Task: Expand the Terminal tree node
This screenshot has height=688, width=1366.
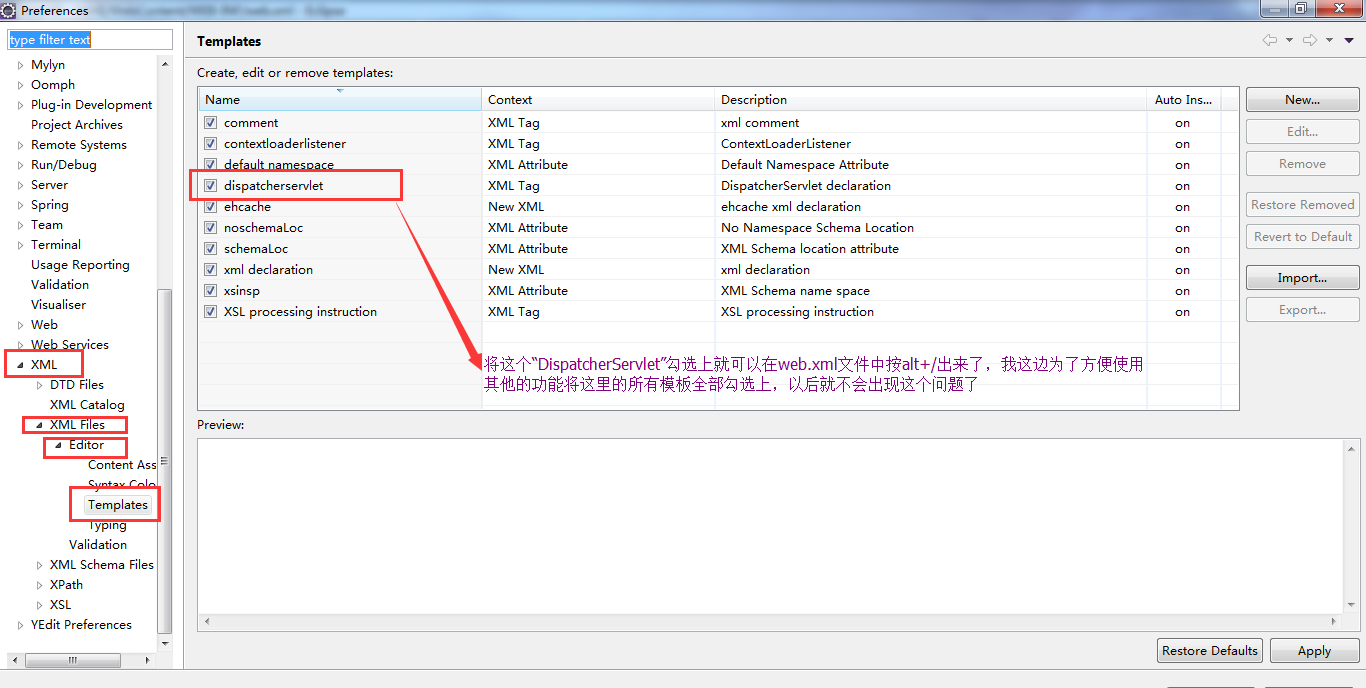Action: click(20, 245)
